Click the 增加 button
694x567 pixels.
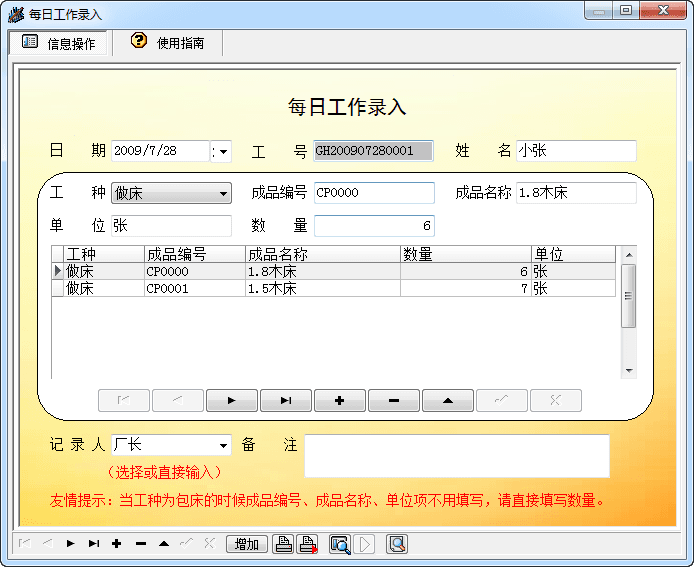tap(247, 544)
